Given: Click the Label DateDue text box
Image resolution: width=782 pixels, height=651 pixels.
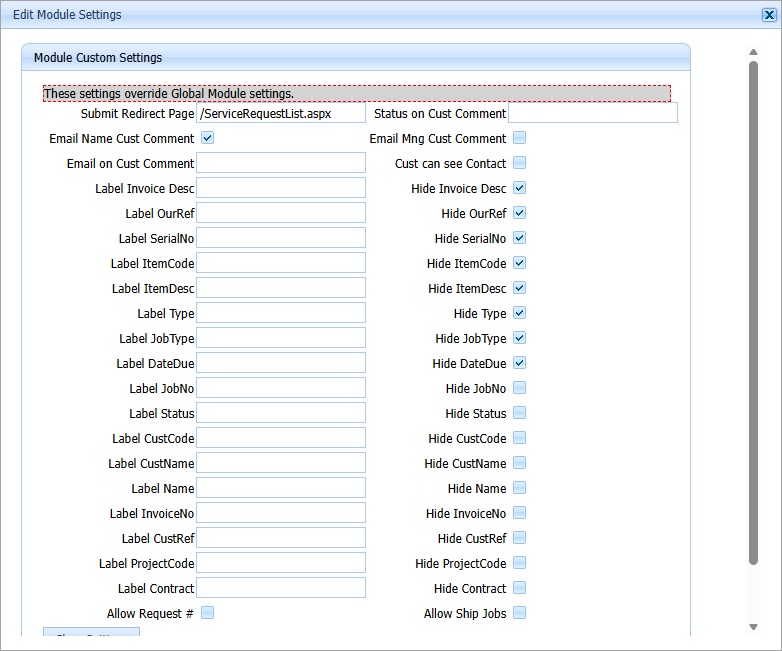Looking at the screenshot, I should [x=281, y=363].
